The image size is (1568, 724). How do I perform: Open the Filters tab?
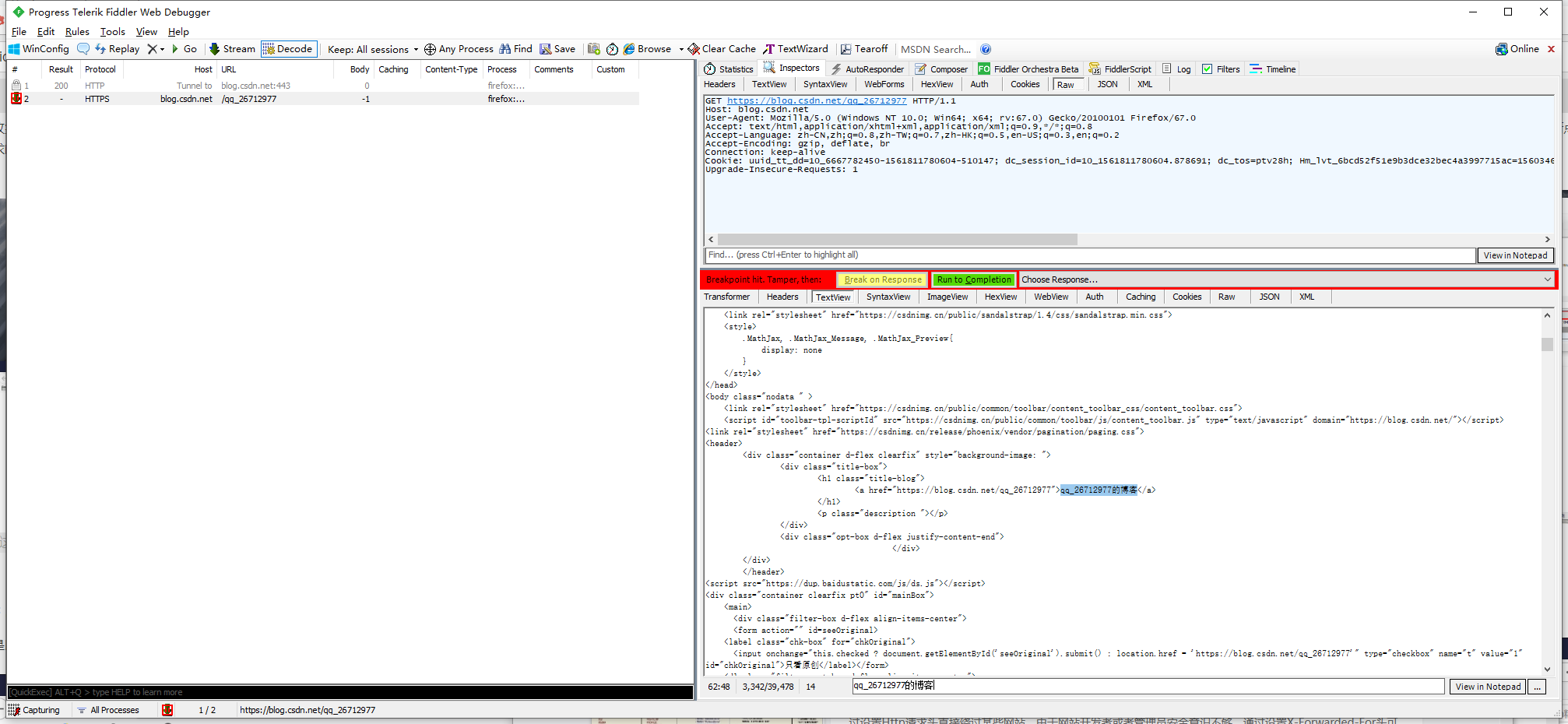pos(1221,69)
